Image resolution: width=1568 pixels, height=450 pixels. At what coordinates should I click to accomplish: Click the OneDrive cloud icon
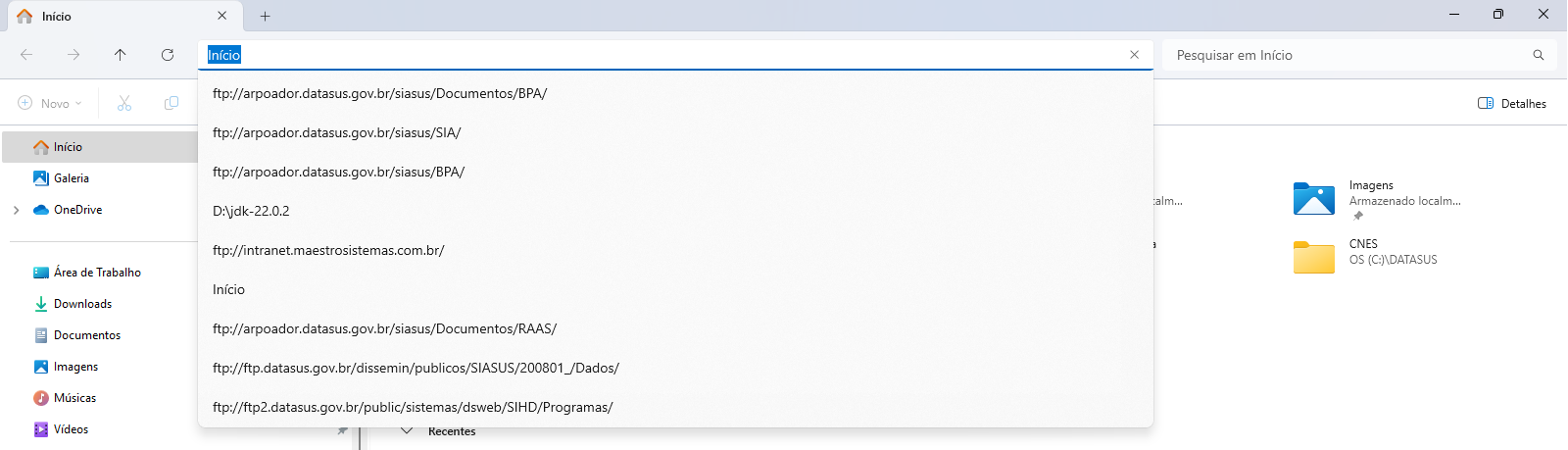coord(41,210)
